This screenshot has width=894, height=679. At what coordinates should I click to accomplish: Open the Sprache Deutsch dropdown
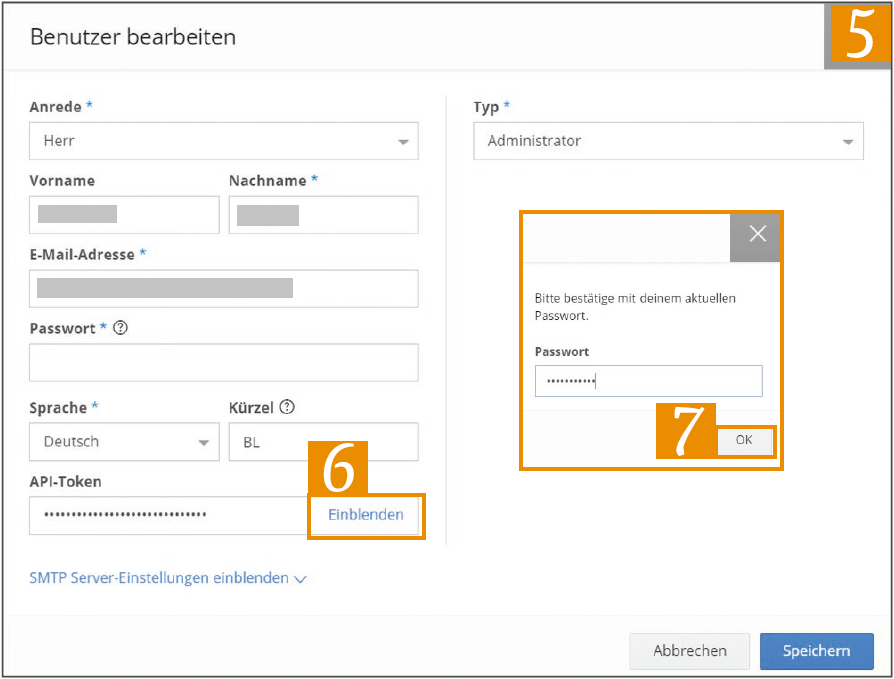[x=124, y=442]
